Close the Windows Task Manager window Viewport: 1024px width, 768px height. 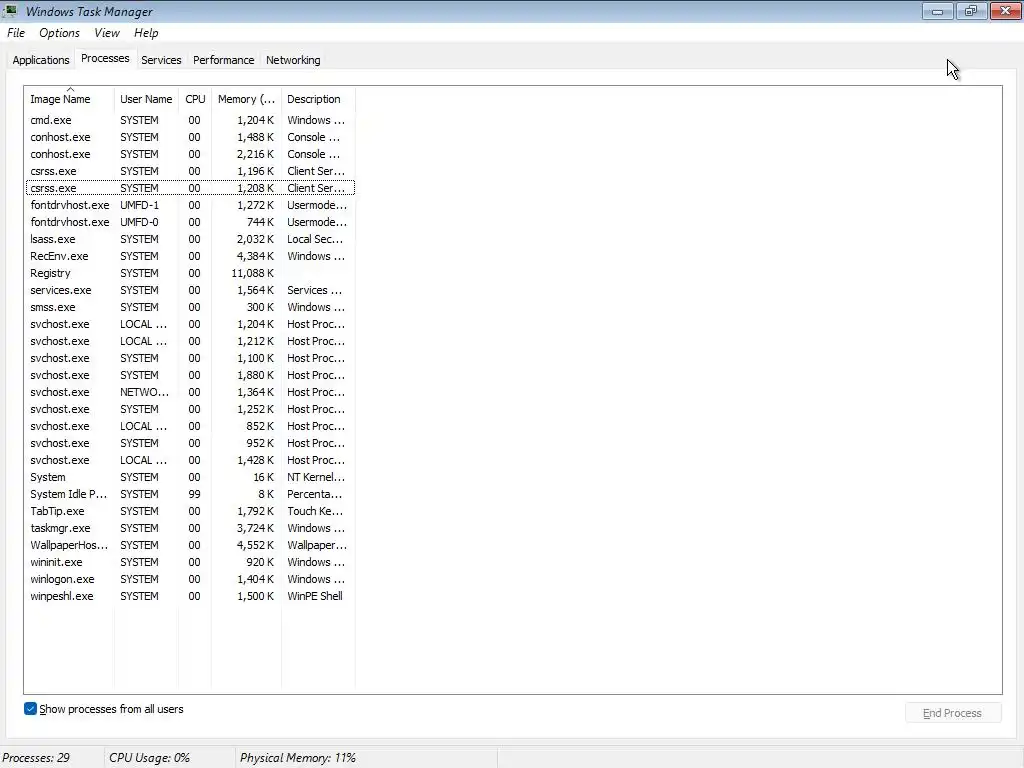(x=1006, y=11)
